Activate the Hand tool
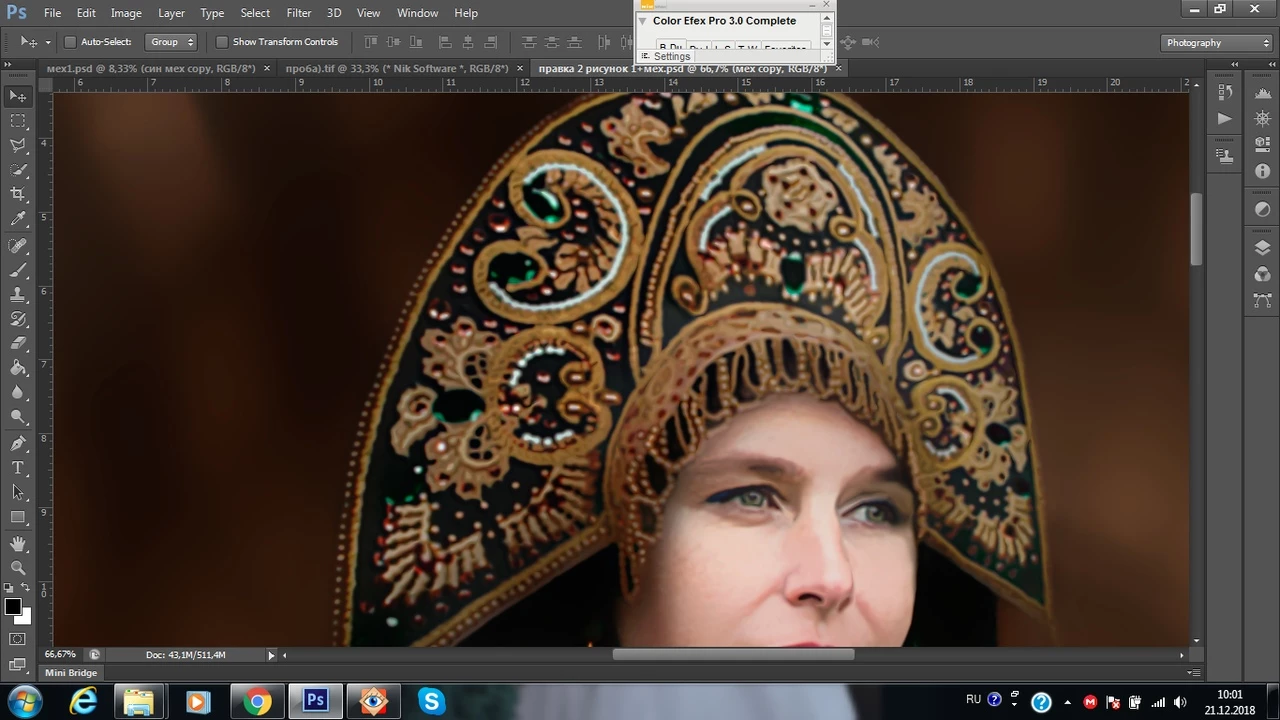This screenshot has height=720, width=1280. point(18,543)
